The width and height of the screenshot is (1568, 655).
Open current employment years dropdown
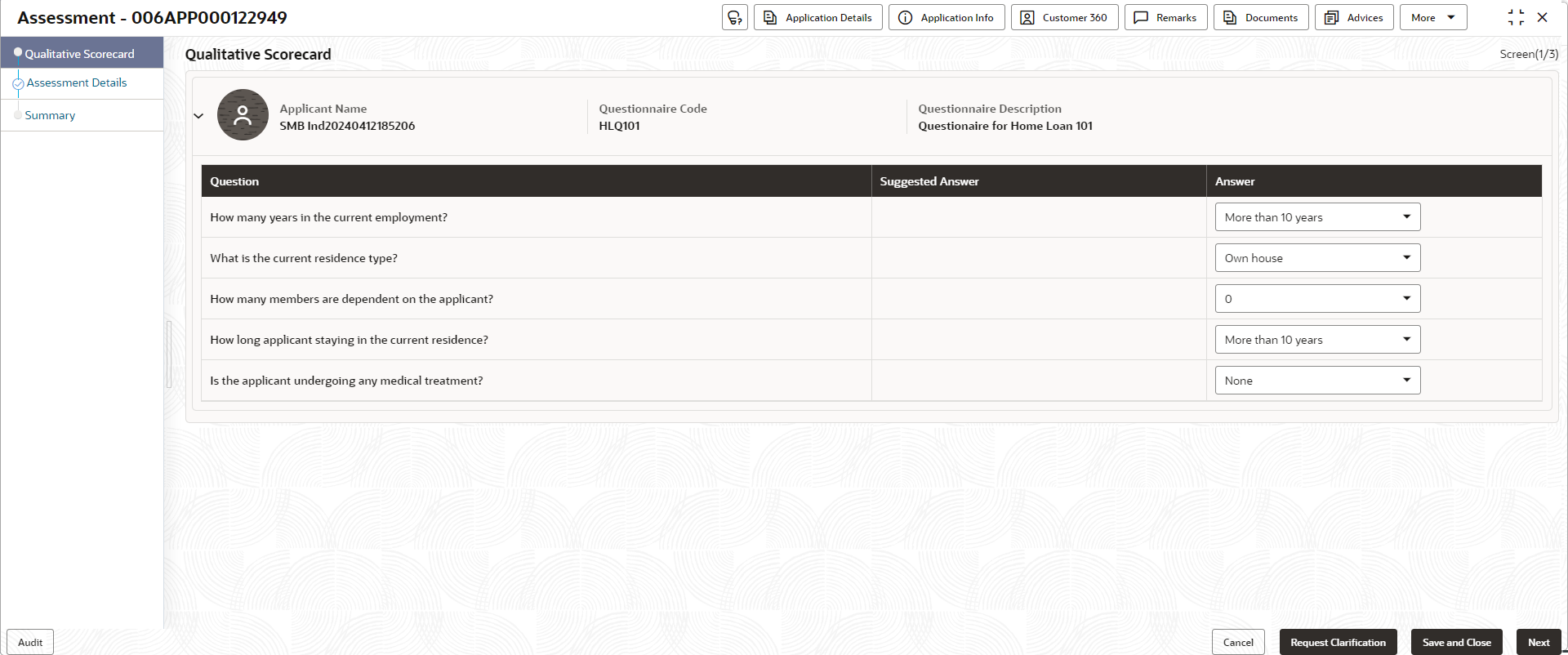tap(1317, 217)
